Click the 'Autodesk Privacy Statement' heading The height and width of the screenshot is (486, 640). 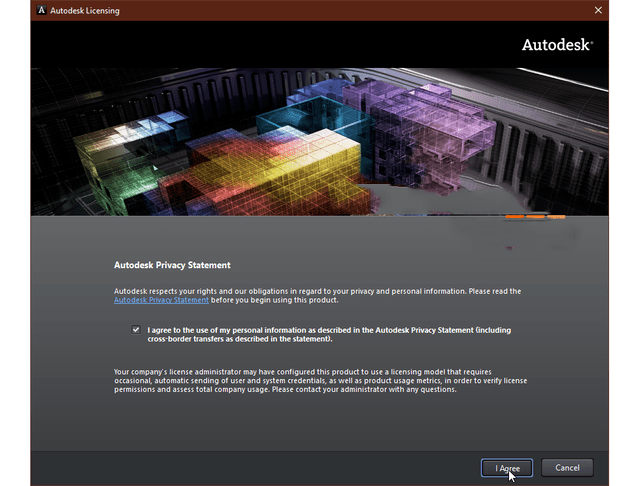click(x=172, y=265)
